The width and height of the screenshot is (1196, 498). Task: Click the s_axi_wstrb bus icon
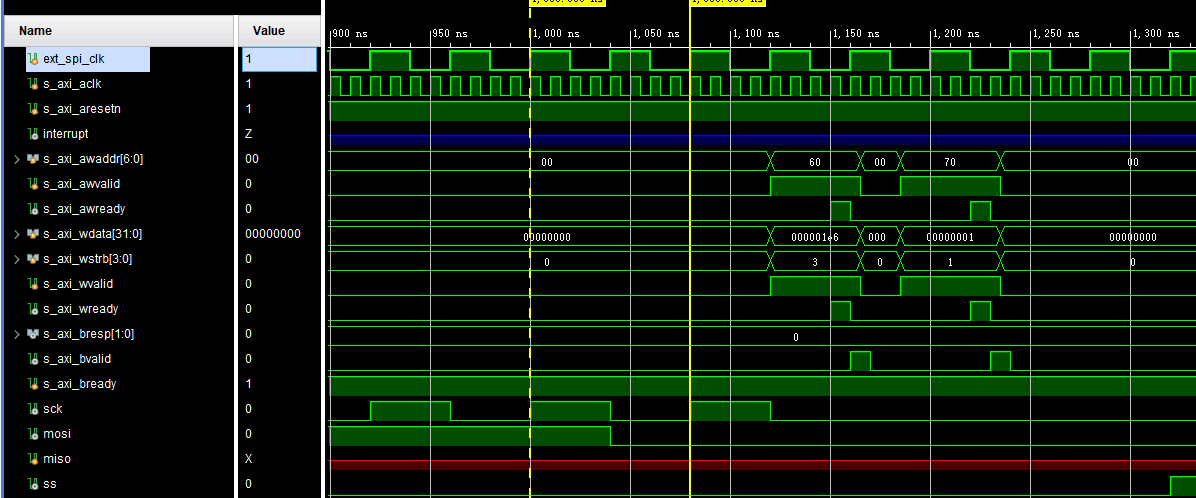tap(33, 259)
